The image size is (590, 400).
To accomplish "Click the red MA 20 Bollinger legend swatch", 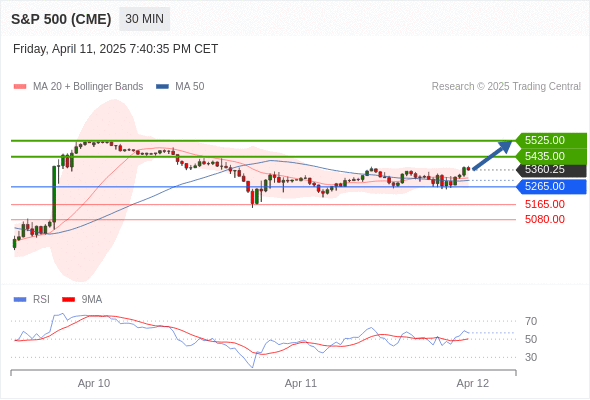I will click(x=20, y=87).
